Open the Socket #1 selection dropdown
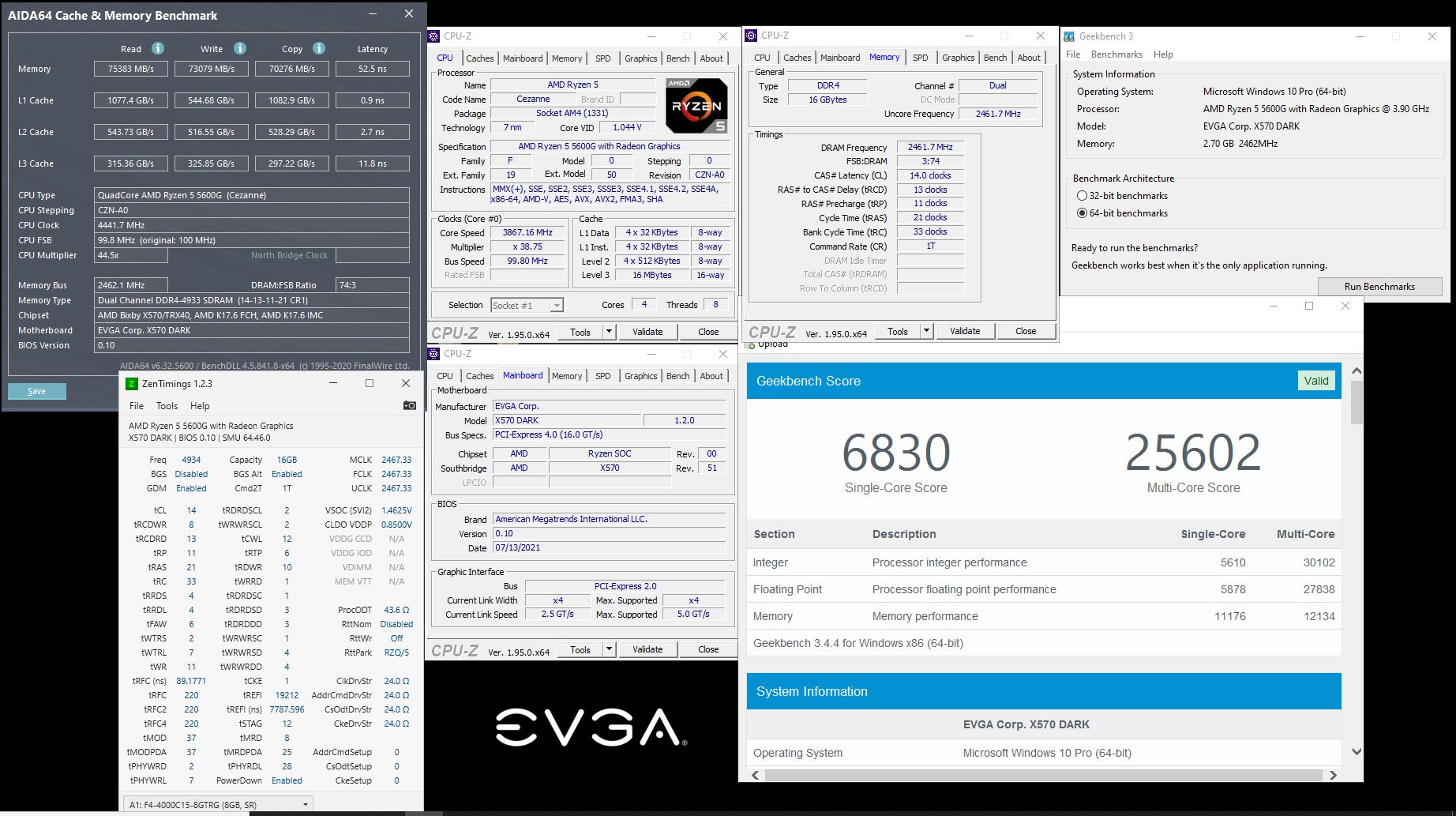1456x816 pixels. [x=557, y=306]
